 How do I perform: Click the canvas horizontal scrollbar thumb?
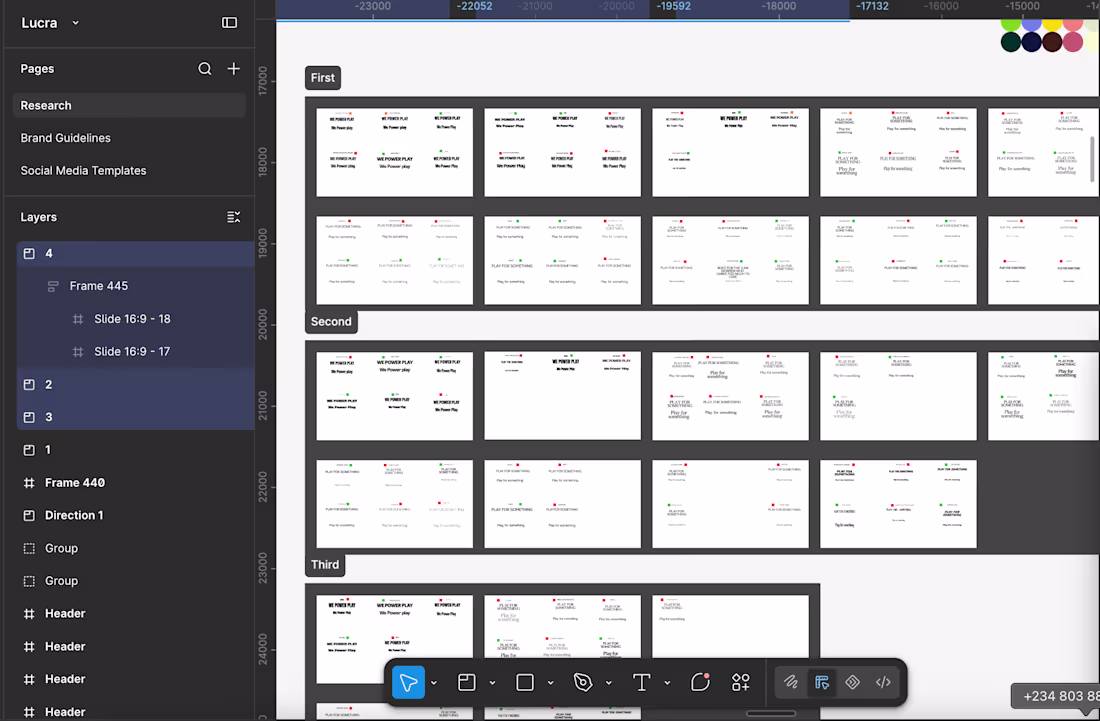click(771, 714)
